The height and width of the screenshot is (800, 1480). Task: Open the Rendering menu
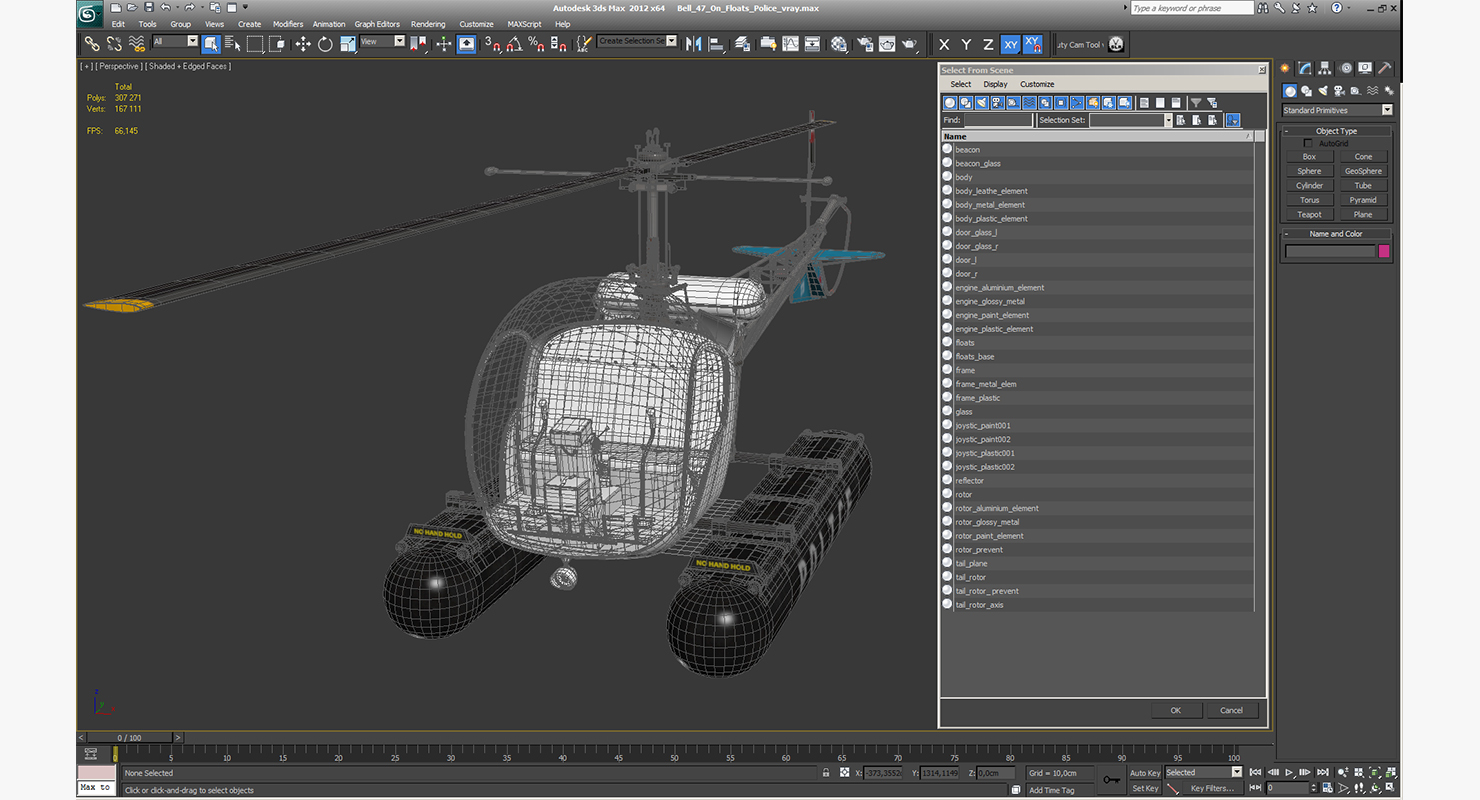(428, 24)
